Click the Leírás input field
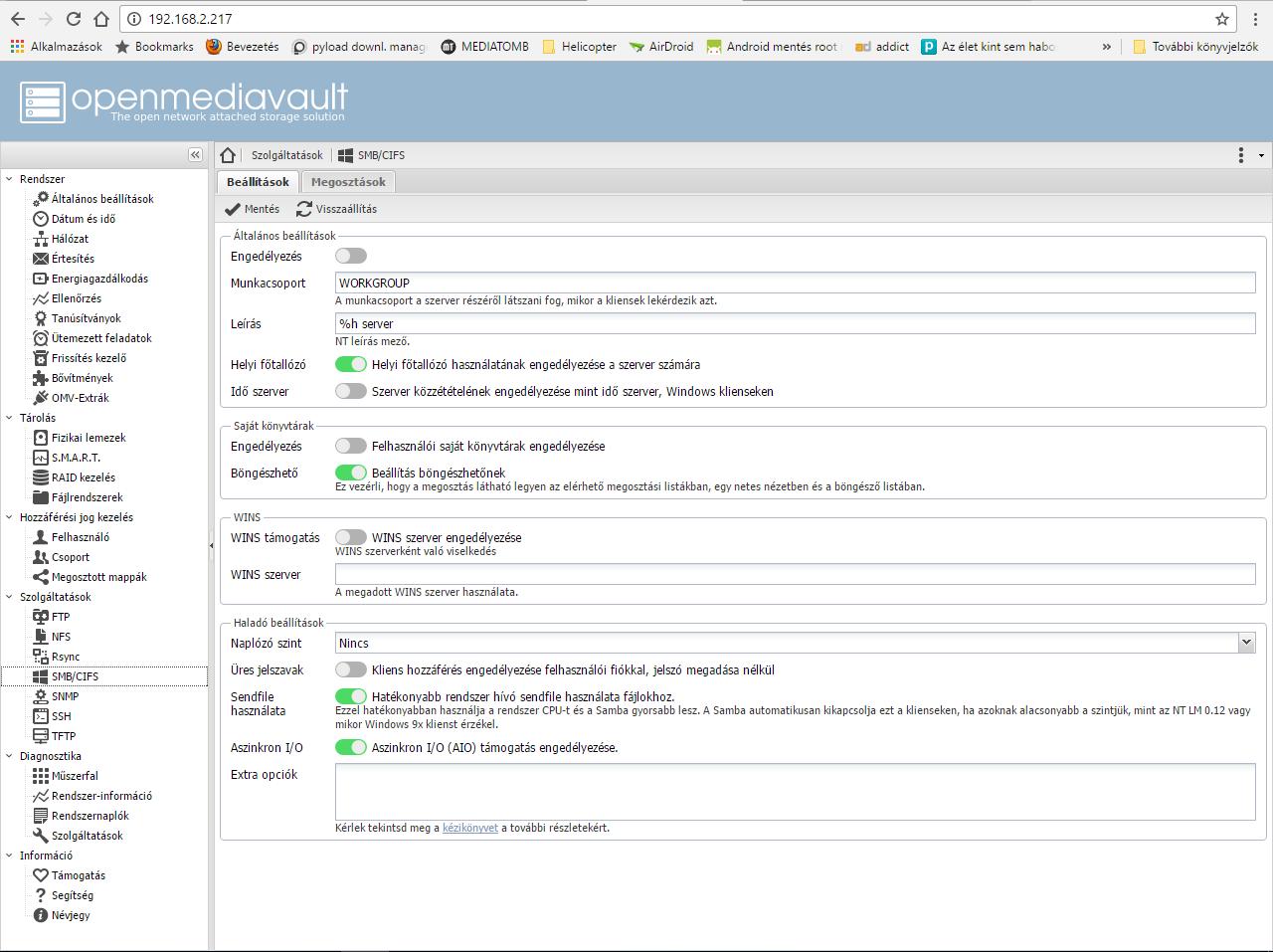Viewport: 1273px width, 952px height. (796, 323)
